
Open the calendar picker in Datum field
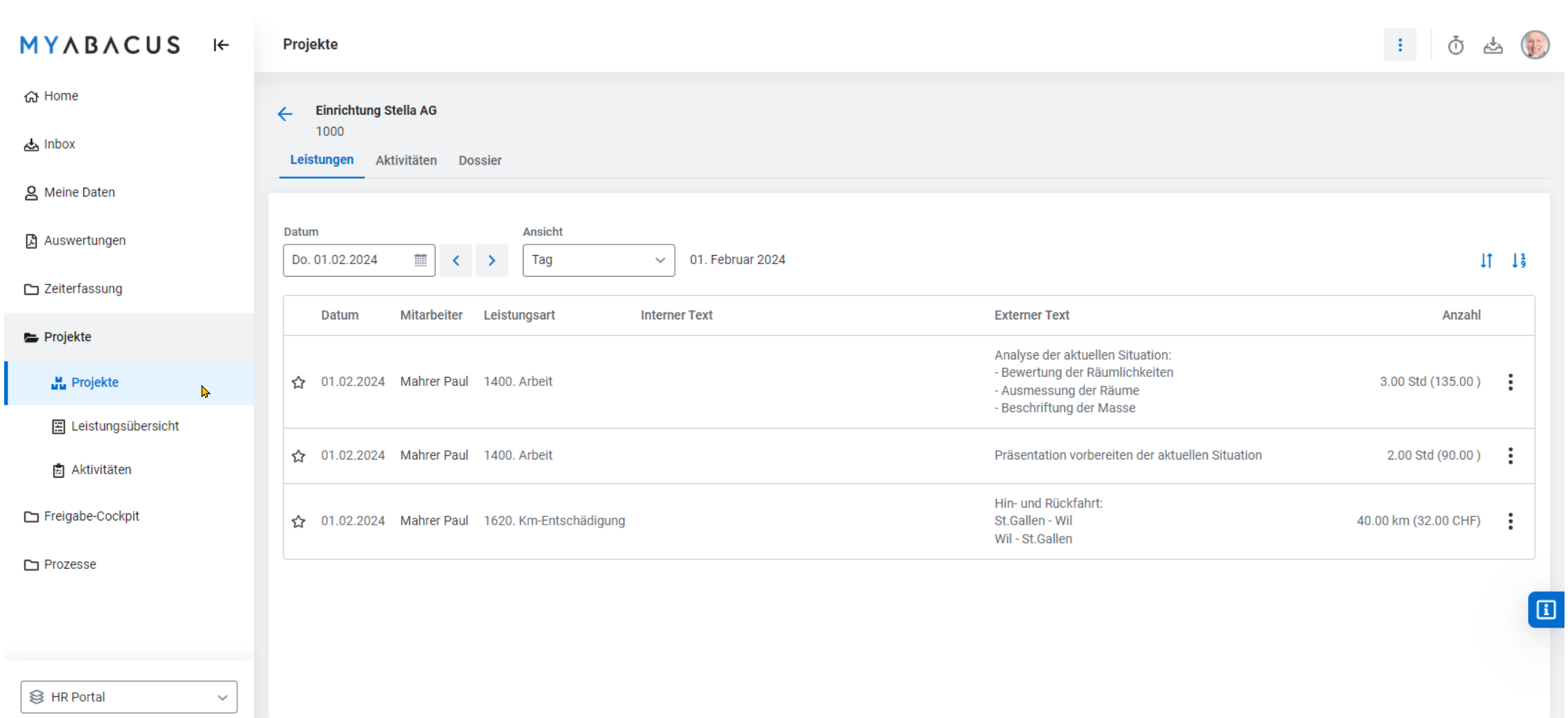[420, 261]
